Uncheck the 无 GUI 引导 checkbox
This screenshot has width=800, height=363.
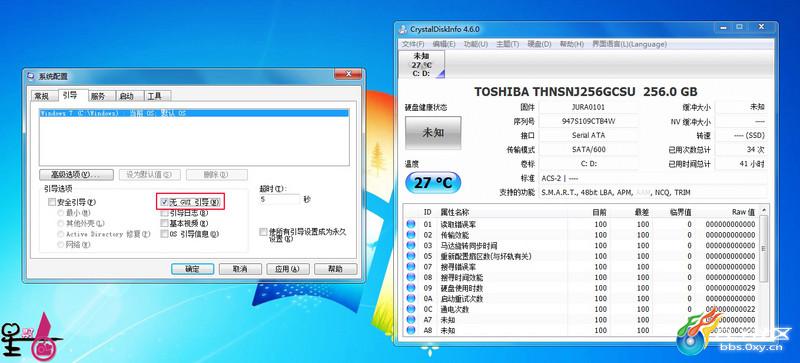[x=164, y=202]
